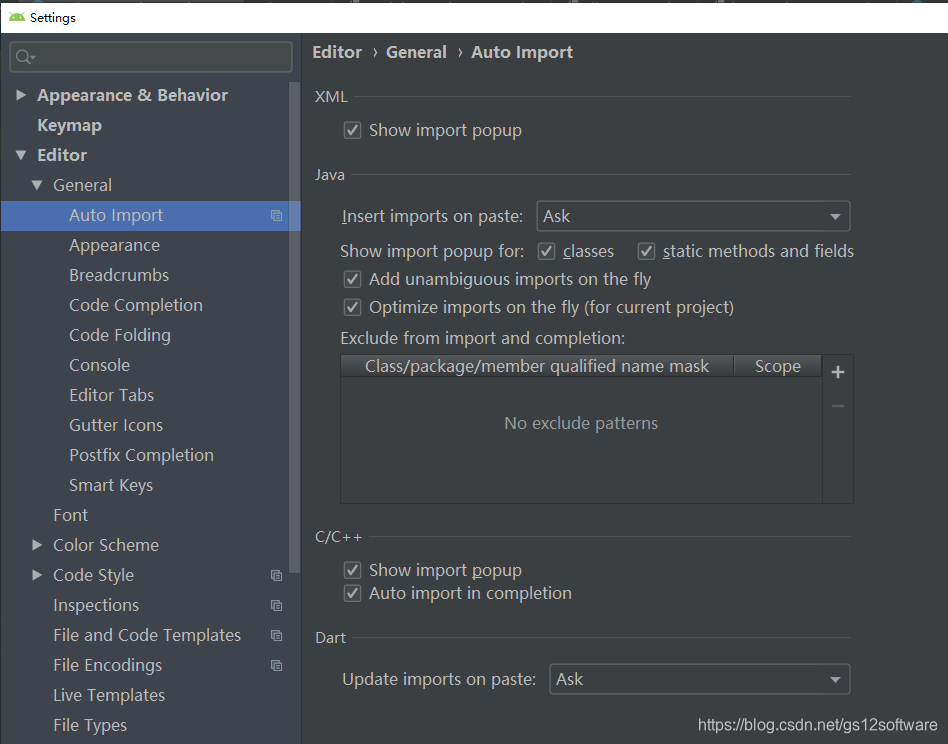Open the Smart Keys settings page
The image size is (948, 744).
click(x=111, y=485)
